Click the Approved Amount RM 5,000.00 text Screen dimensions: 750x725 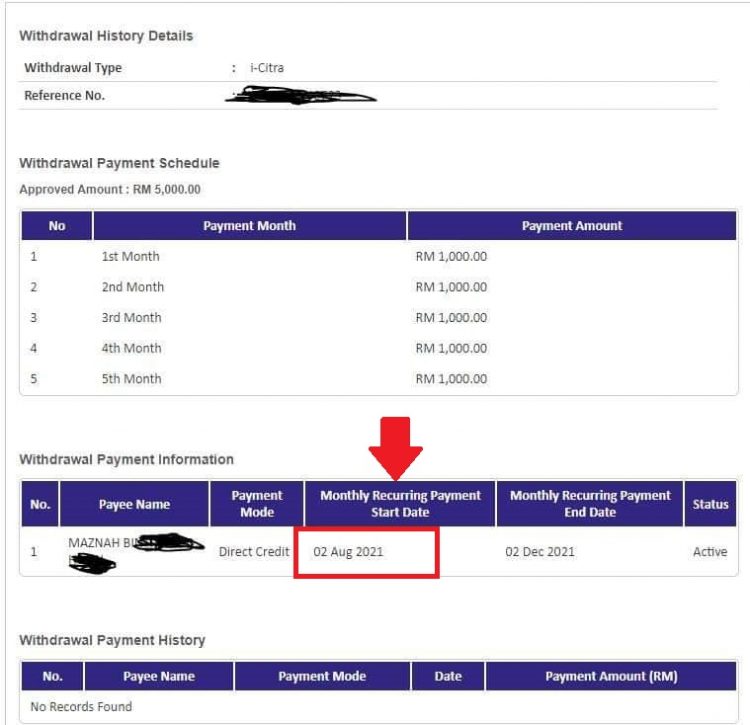110,189
